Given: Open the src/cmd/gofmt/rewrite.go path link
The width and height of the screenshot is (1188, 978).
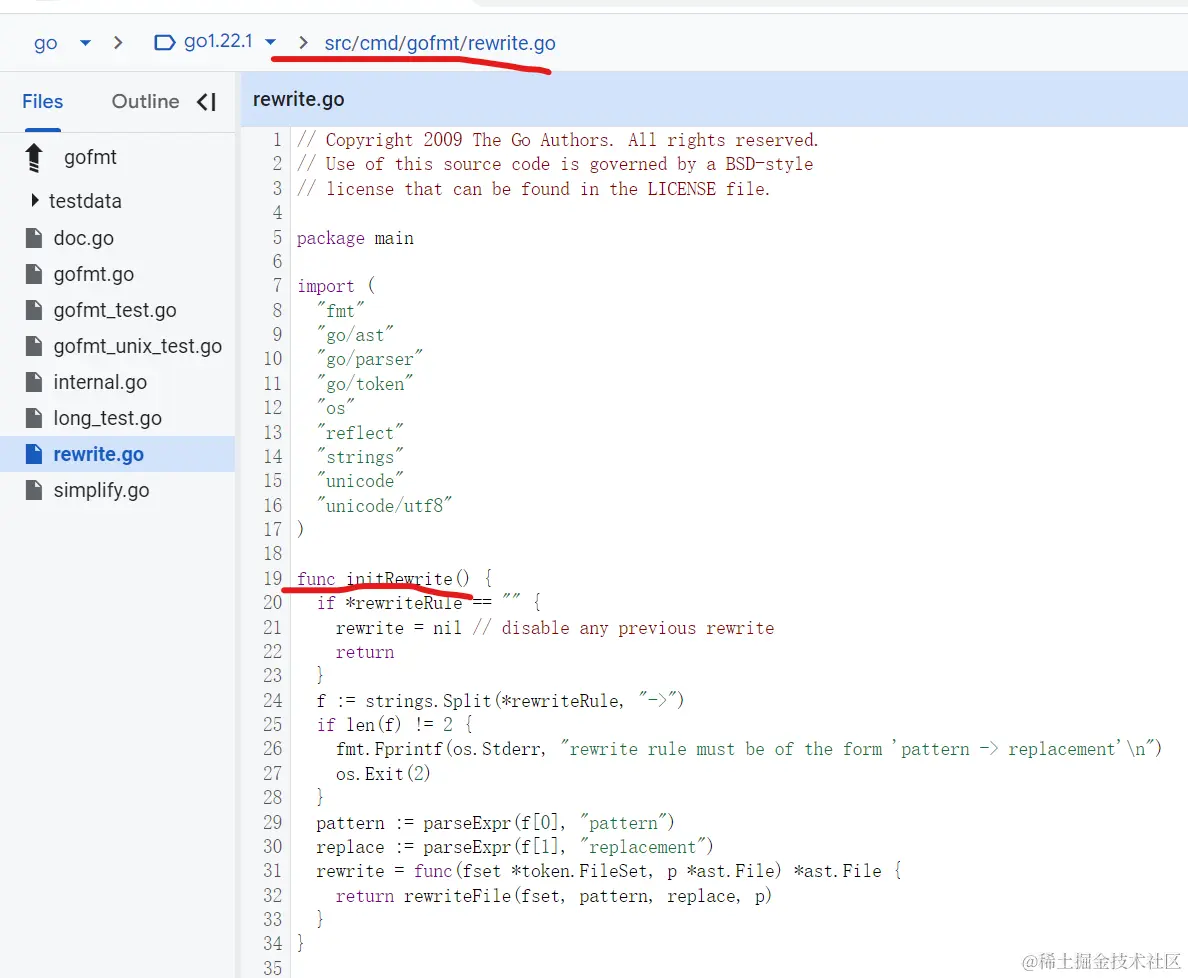Looking at the screenshot, I should tap(440, 43).
